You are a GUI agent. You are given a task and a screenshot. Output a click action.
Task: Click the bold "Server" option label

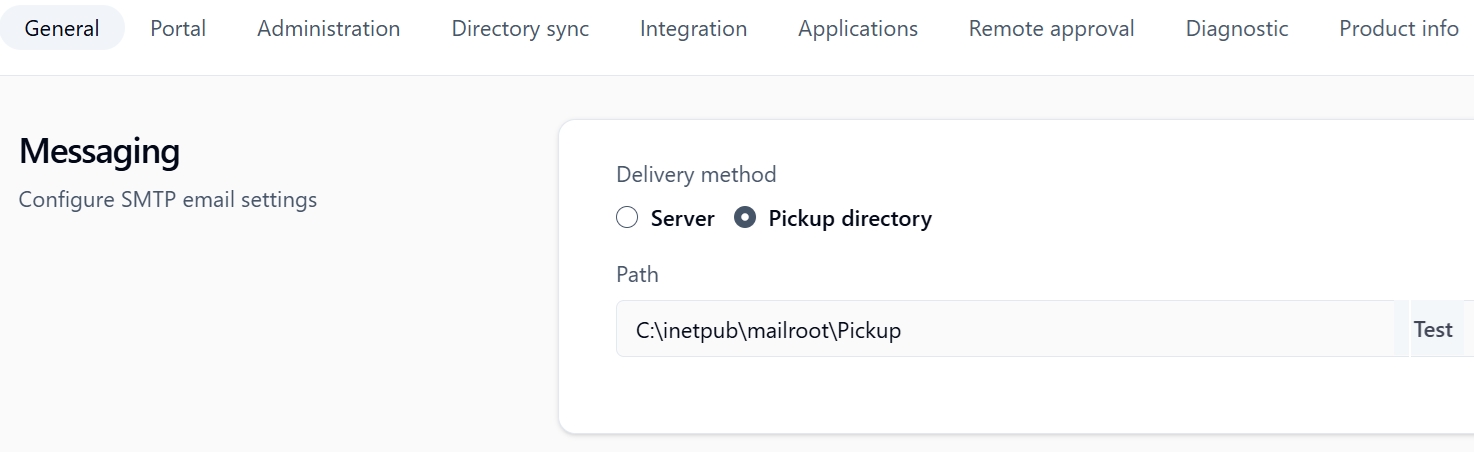click(x=682, y=218)
